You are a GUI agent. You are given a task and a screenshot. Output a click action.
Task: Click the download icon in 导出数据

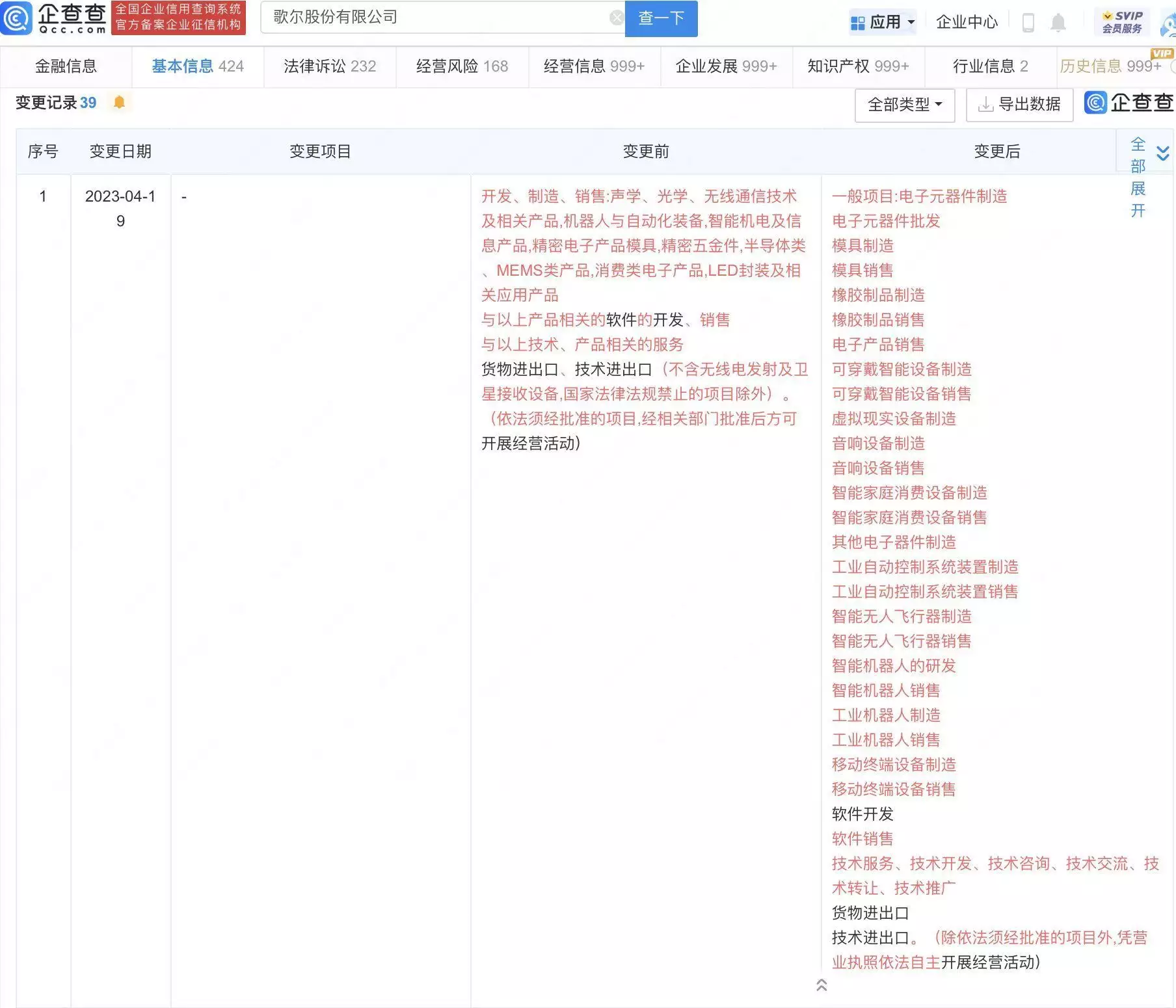click(985, 105)
